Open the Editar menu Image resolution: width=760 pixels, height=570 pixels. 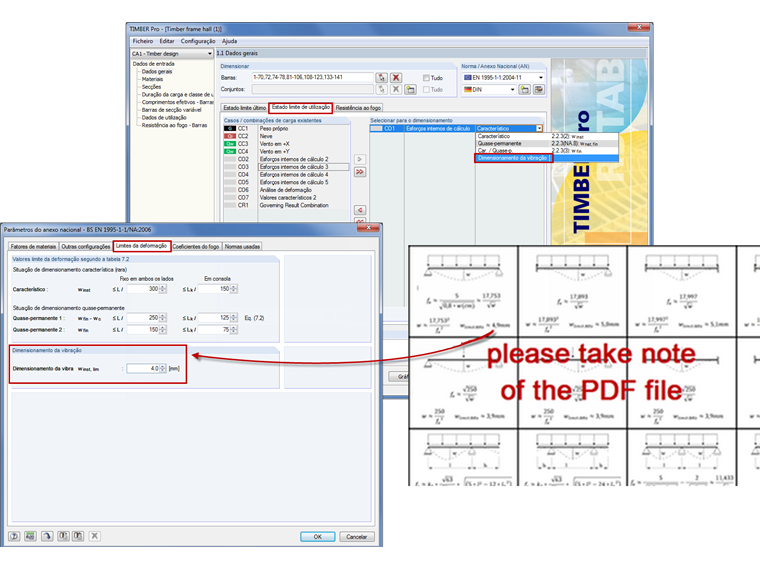[167, 42]
